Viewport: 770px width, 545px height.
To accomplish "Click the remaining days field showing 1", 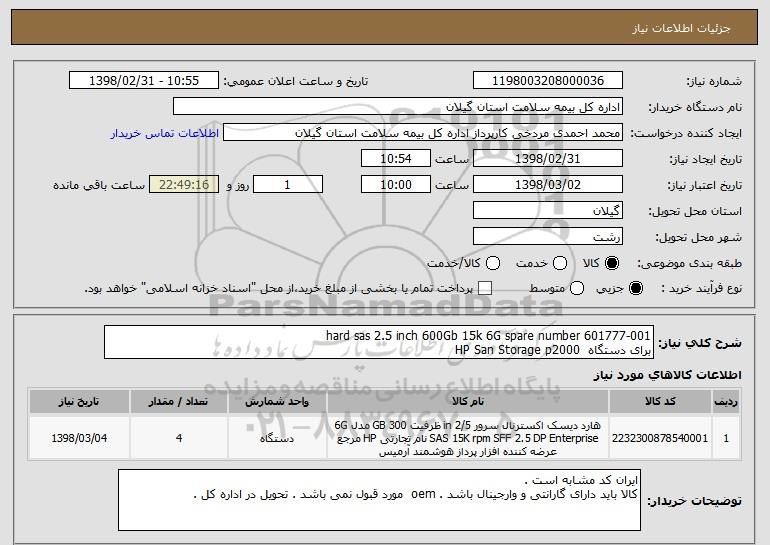I will click(288, 185).
